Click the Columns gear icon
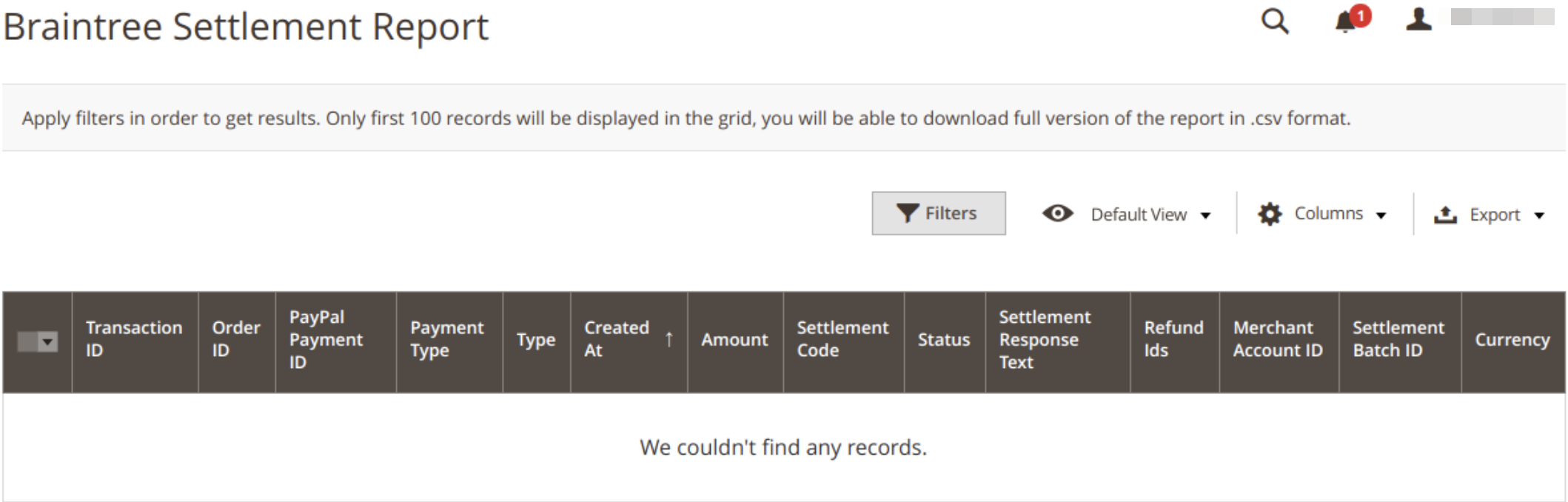1568x502 pixels. click(x=1270, y=214)
